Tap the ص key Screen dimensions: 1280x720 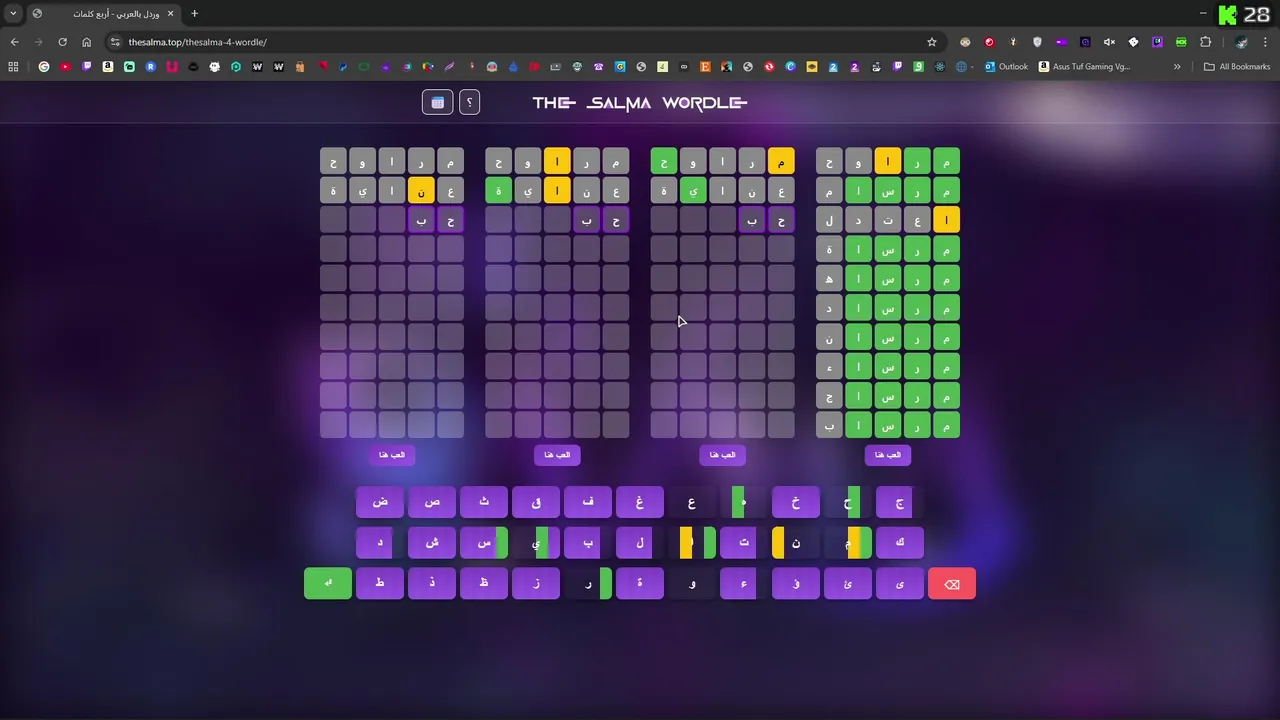click(x=432, y=502)
